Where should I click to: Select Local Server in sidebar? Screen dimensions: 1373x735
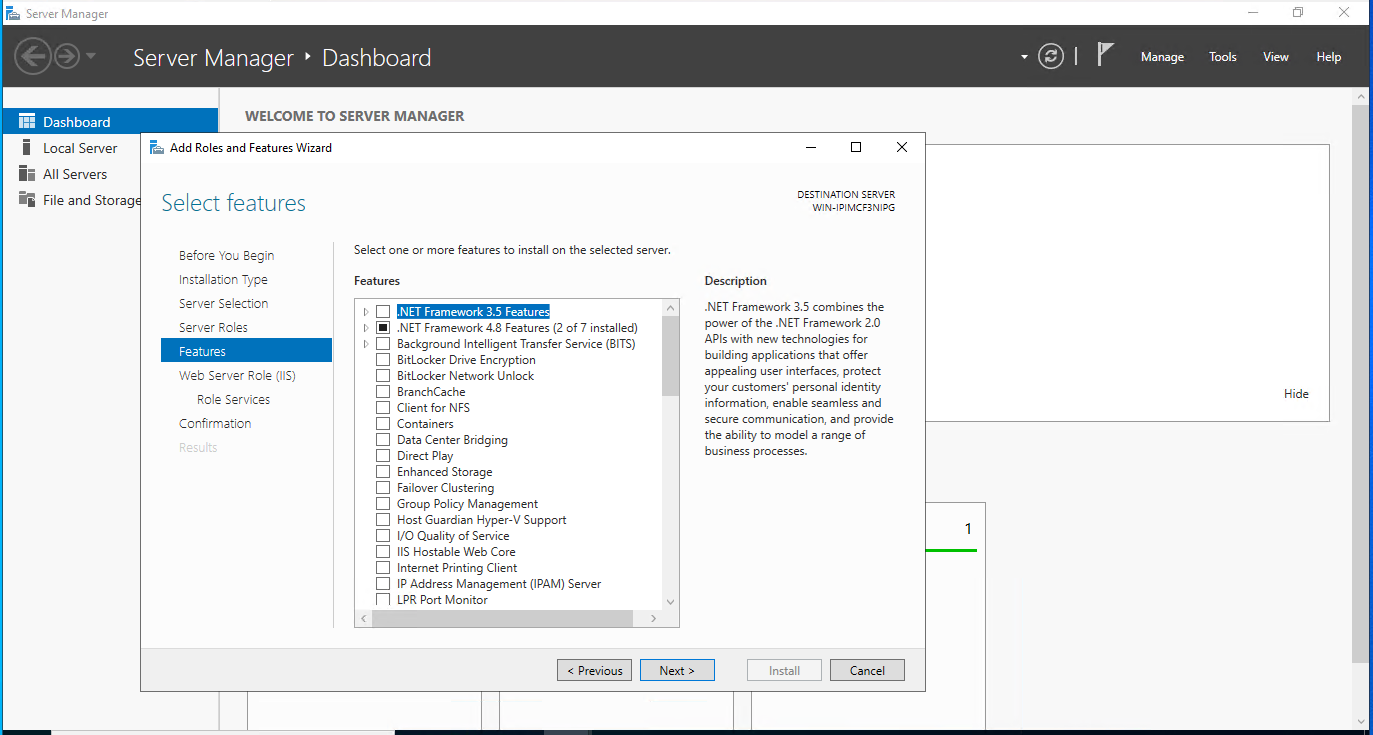coord(80,148)
